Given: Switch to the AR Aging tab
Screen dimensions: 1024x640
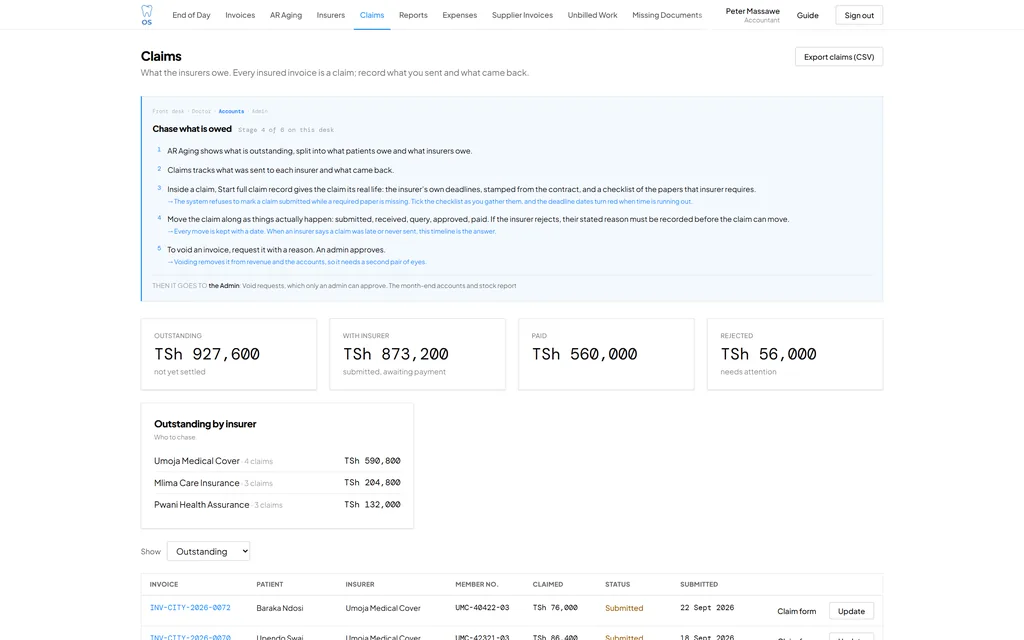Looking at the screenshot, I should pyautogui.click(x=286, y=15).
